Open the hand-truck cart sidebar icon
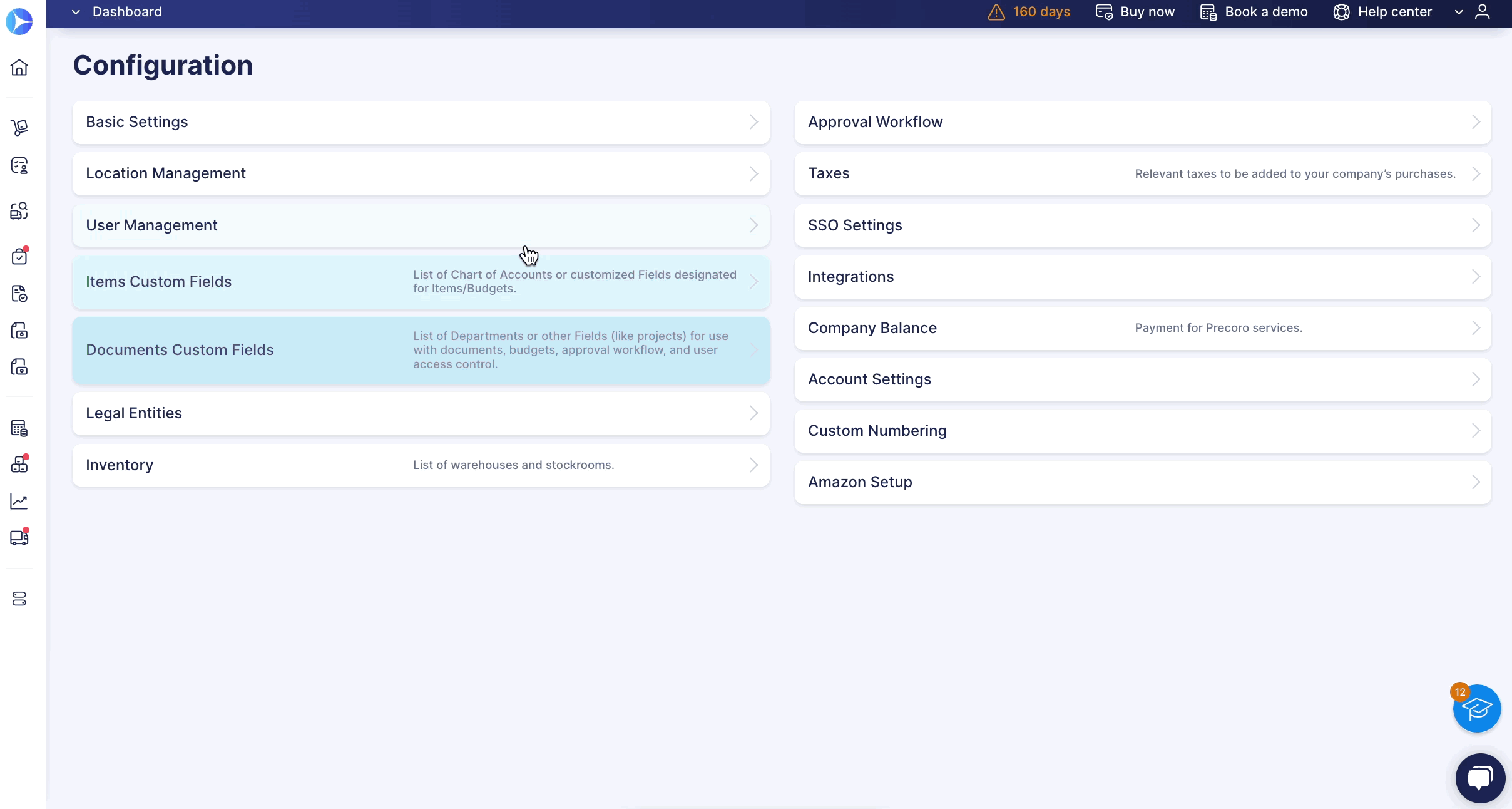The image size is (1512, 809). coord(19,128)
